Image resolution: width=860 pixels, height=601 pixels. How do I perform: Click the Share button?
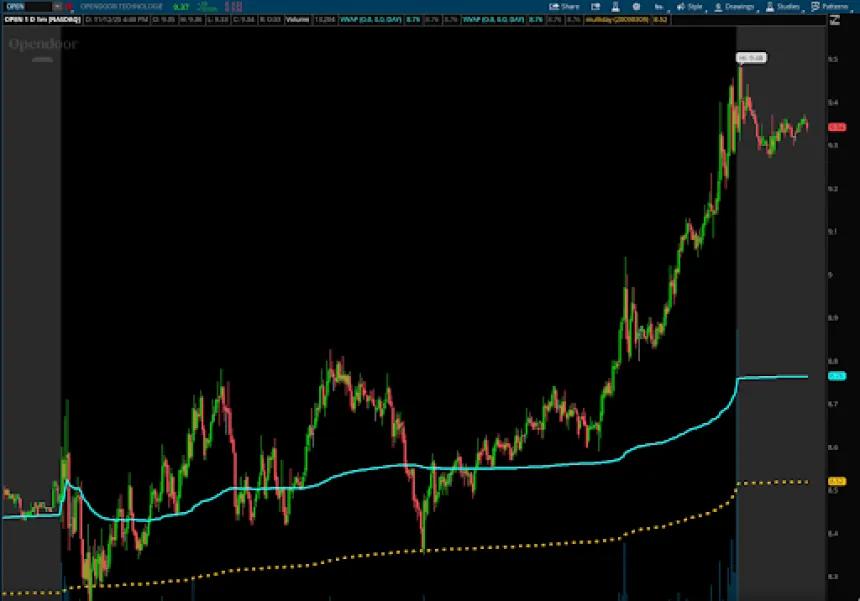point(564,7)
